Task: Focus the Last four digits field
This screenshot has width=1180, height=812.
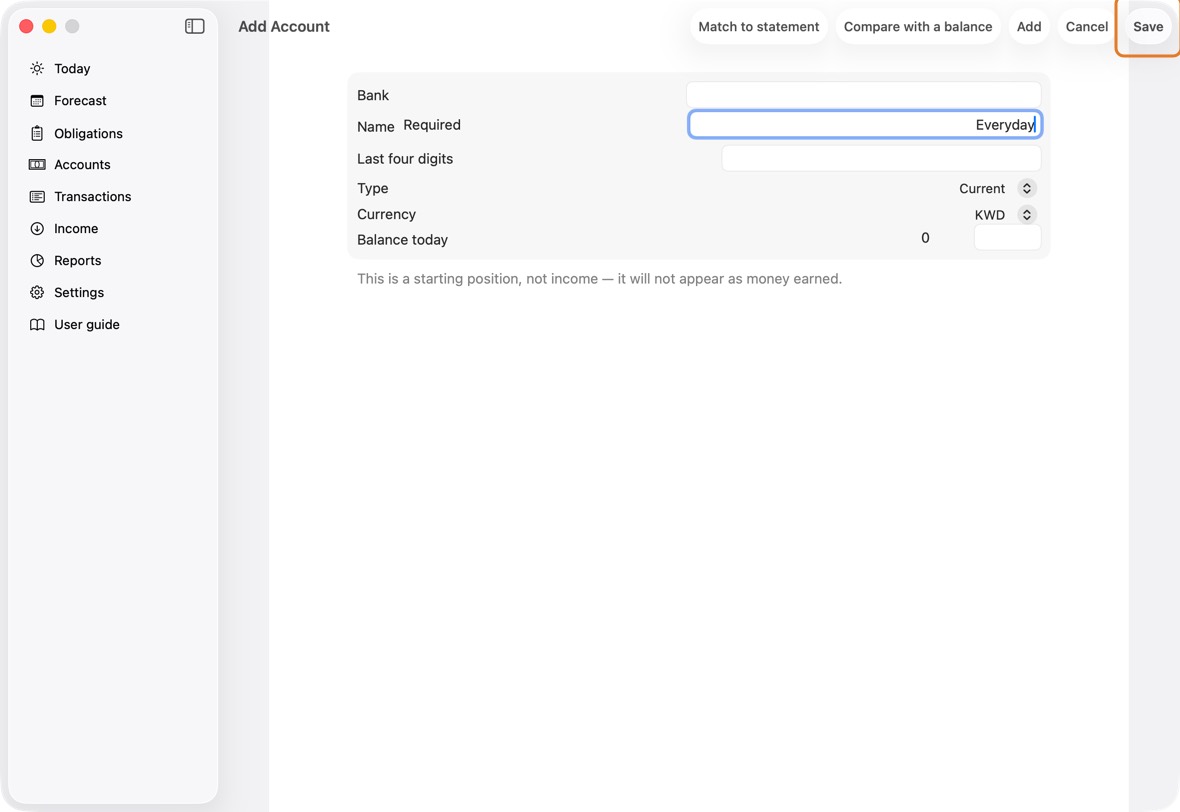Action: click(x=881, y=158)
